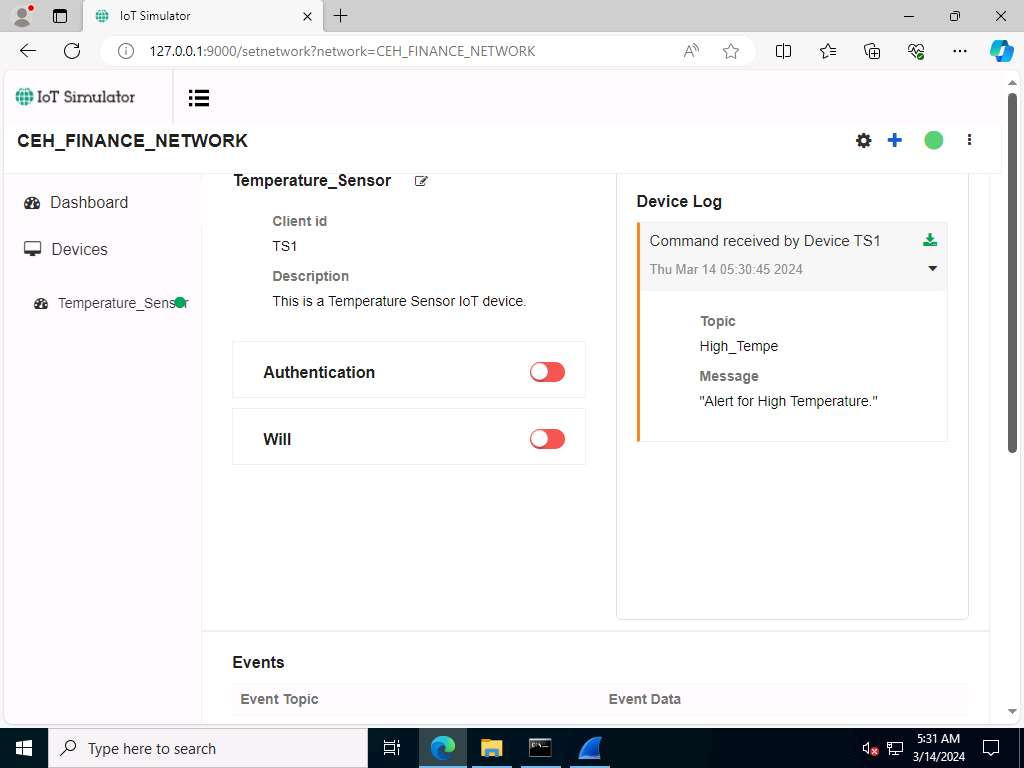This screenshot has height=768, width=1024.
Task: Open split screen icon
Action: (x=783, y=51)
